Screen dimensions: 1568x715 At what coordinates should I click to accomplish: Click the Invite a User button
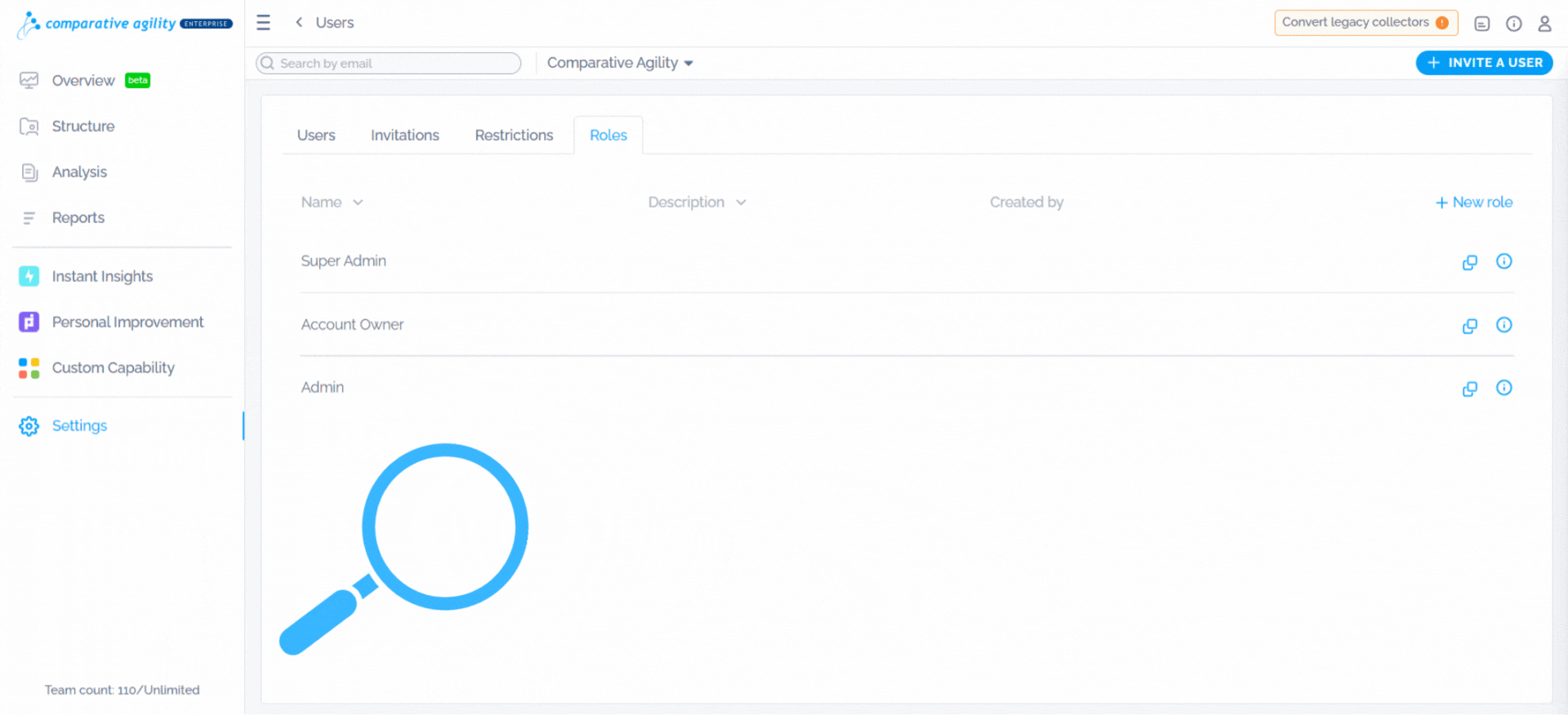[1484, 63]
